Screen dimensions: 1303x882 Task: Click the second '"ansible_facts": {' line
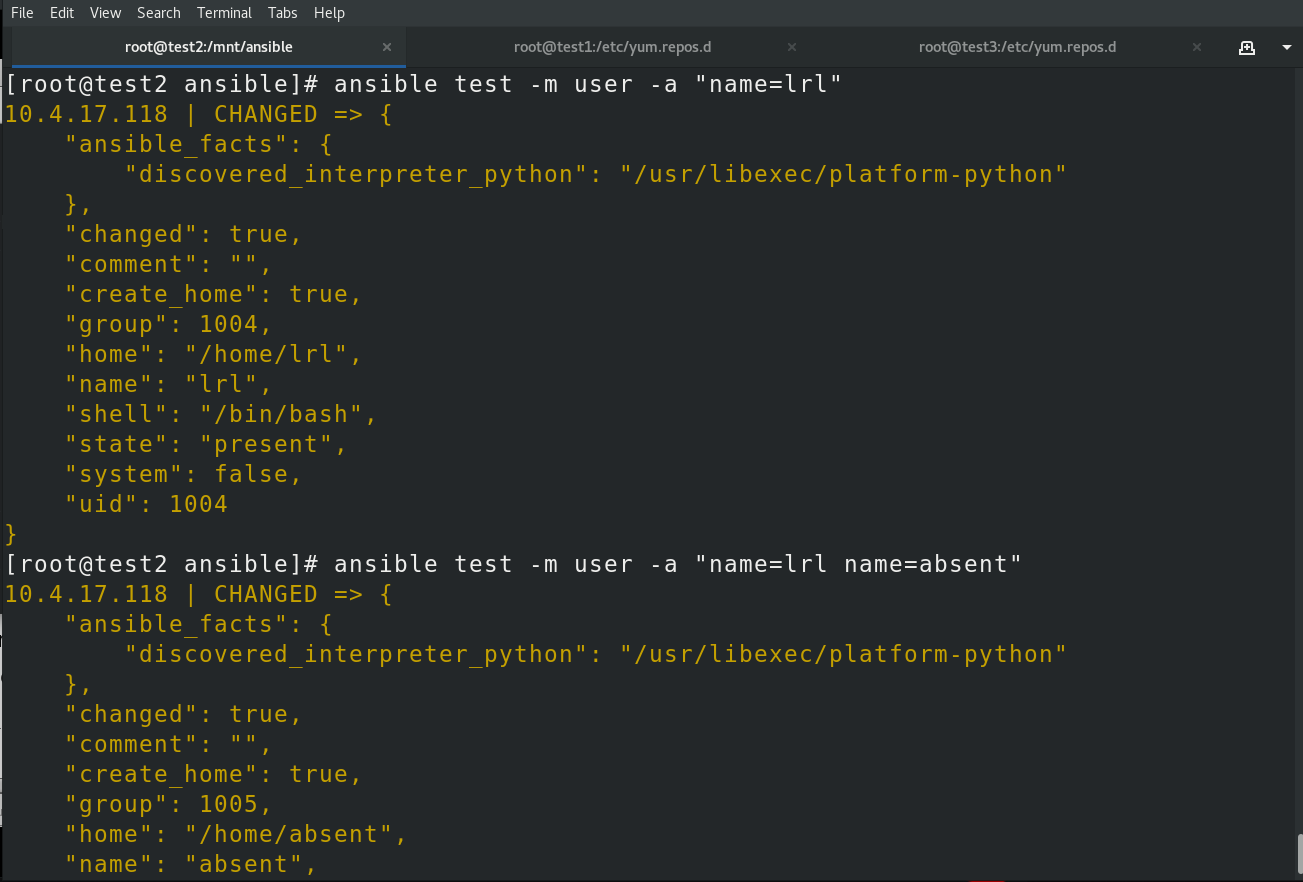click(x=199, y=624)
